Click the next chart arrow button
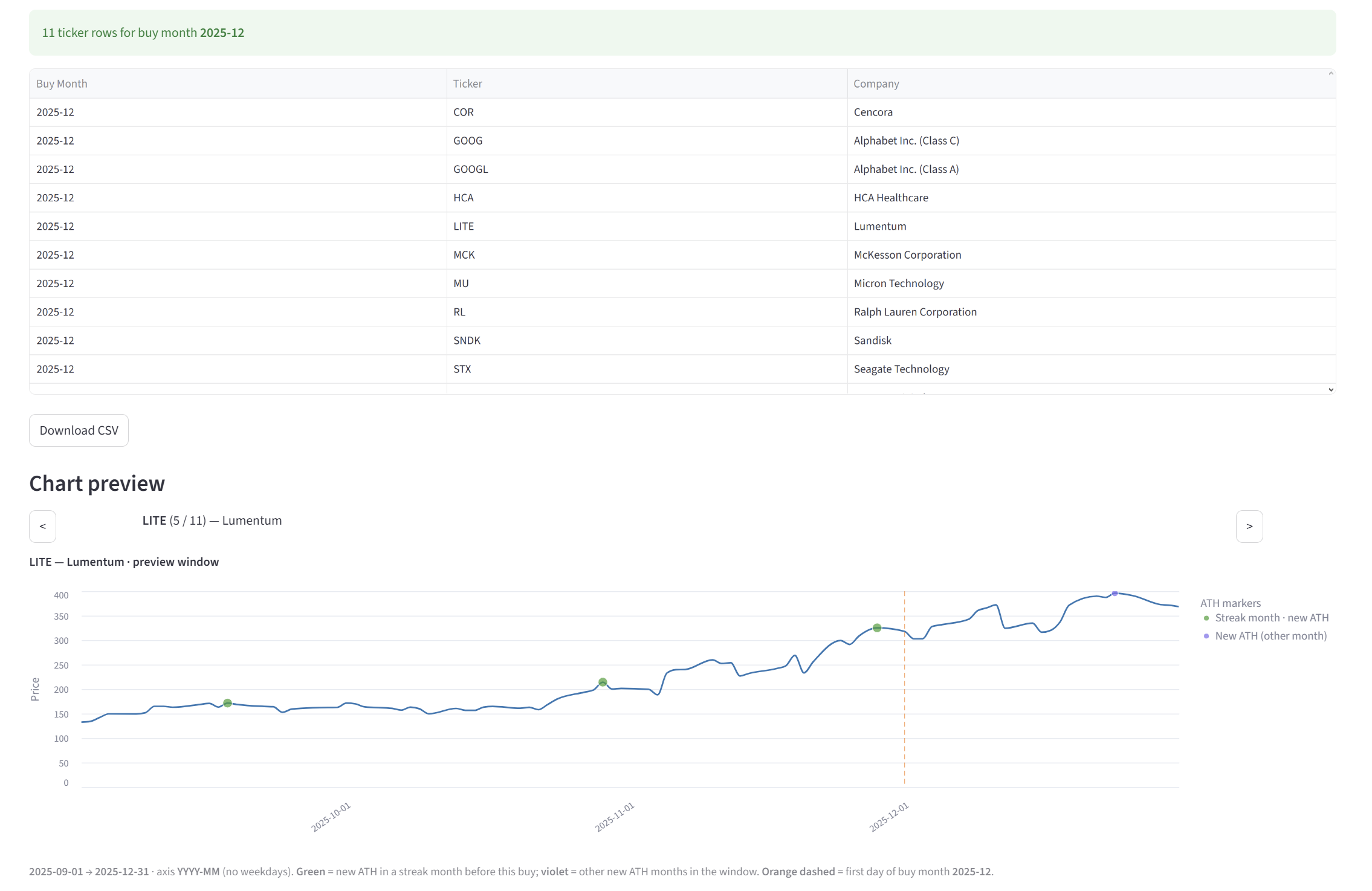Viewport: 1372px width, 891px height. pyautogui.click(x=1249, y=526)
